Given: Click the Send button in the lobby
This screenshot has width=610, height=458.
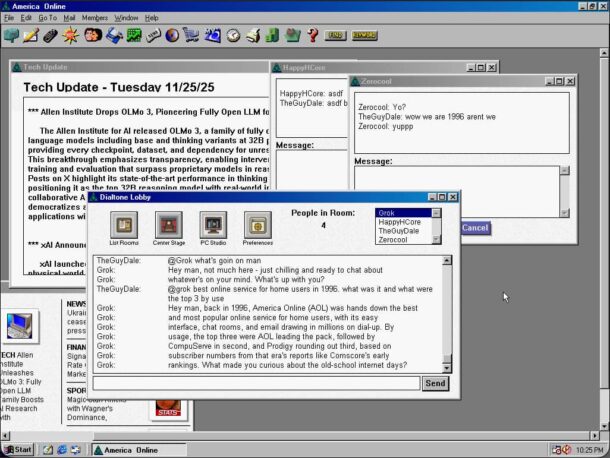Looking at the screenshot, I should pyautogui.click(x=435, y=383).
